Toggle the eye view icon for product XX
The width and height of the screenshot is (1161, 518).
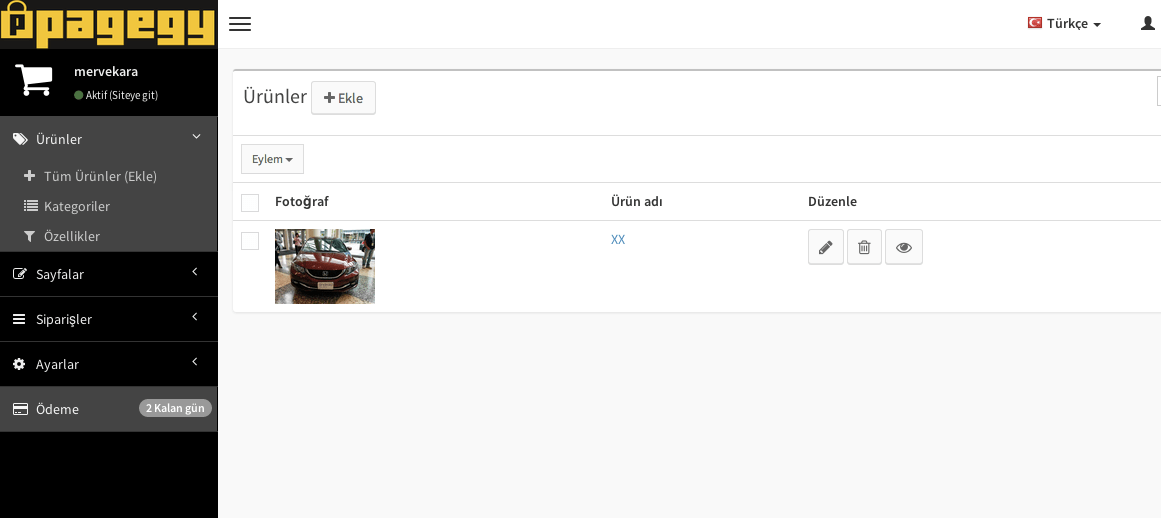click(903, 247)
